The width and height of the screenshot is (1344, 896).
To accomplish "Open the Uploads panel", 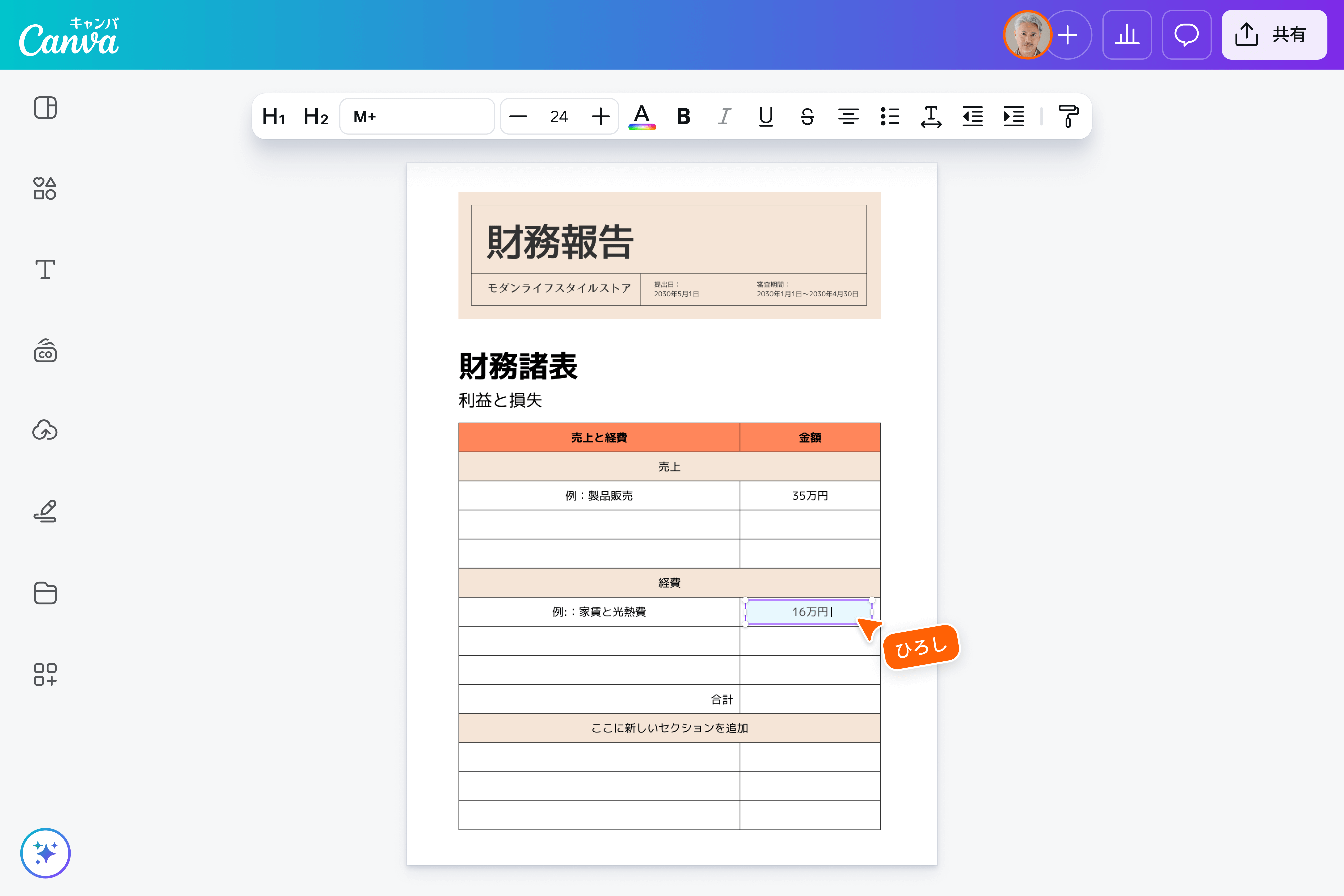I will pyautogui.click(x=45, y=430).
